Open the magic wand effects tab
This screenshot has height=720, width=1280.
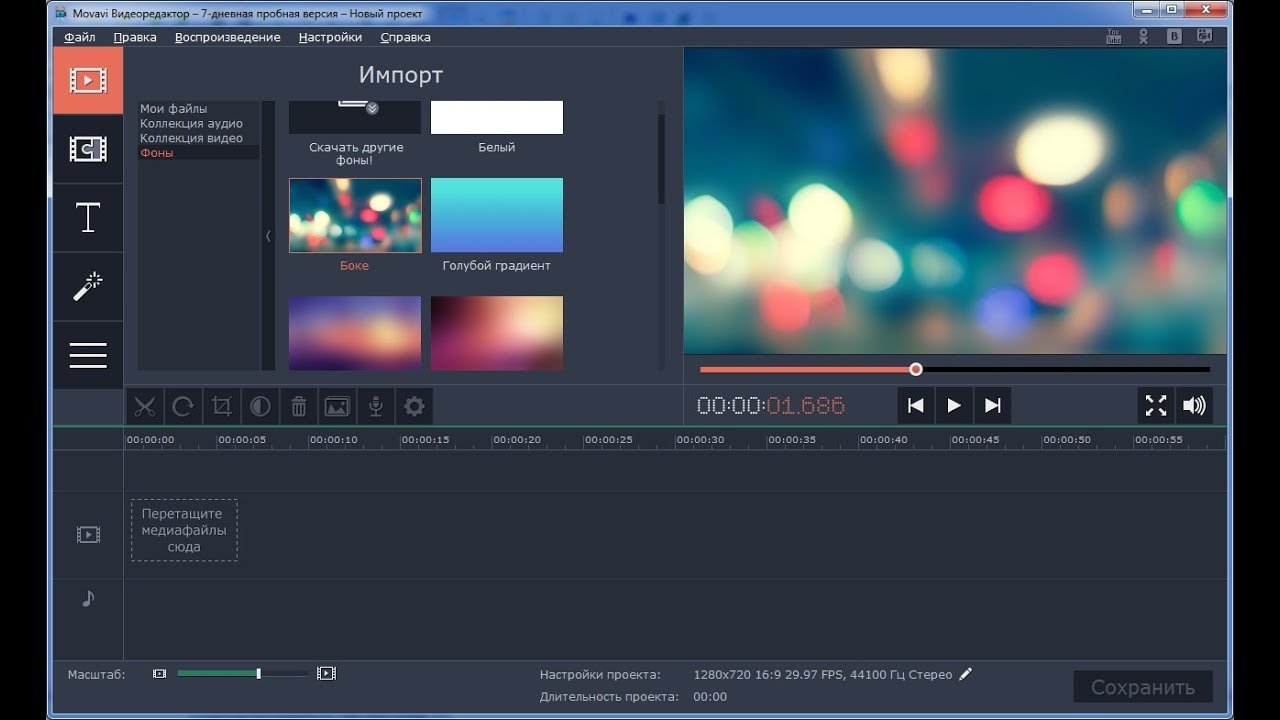pos(88,287)
